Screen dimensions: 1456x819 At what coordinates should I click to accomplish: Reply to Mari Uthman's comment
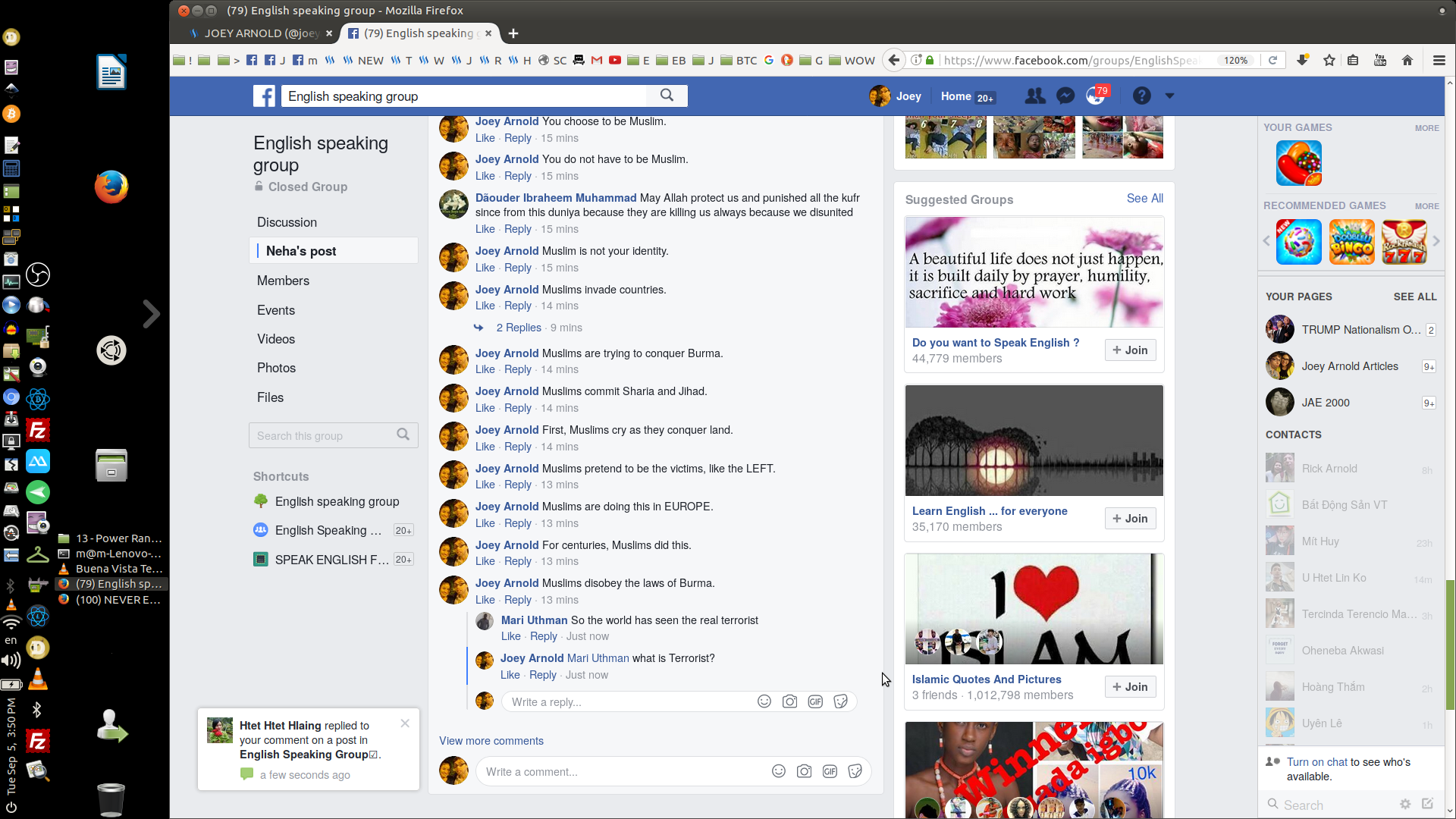tap(543, 636)
